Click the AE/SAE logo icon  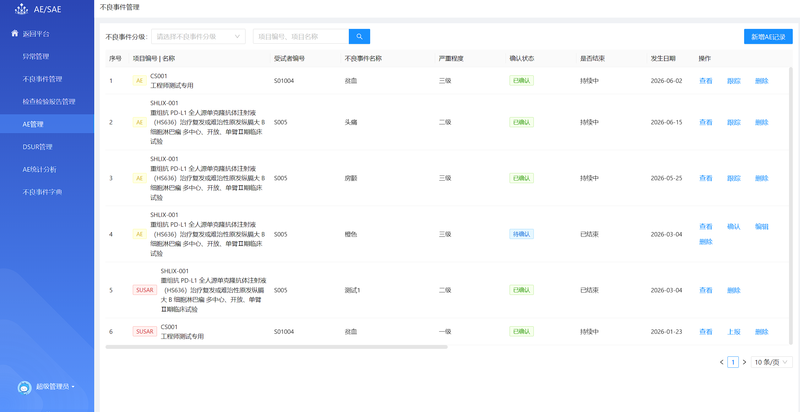click(x=21, y=9)
